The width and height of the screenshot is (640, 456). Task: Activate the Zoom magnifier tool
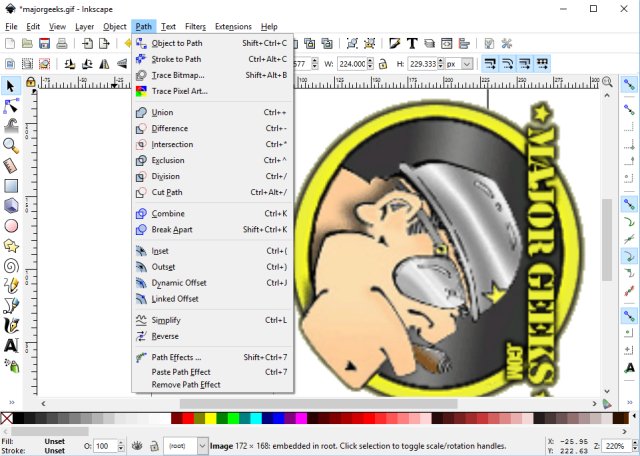[11, 146]
